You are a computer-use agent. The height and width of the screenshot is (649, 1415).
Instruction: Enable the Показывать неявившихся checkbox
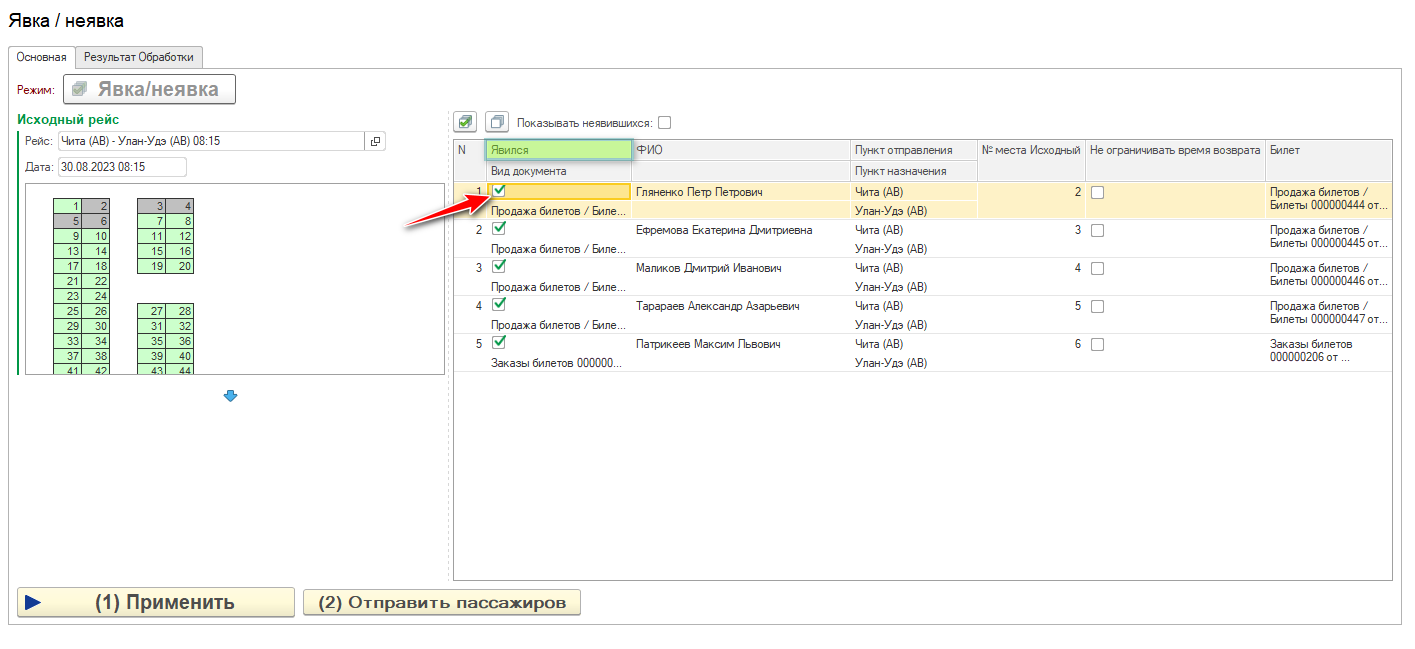[x=665, y=123]
